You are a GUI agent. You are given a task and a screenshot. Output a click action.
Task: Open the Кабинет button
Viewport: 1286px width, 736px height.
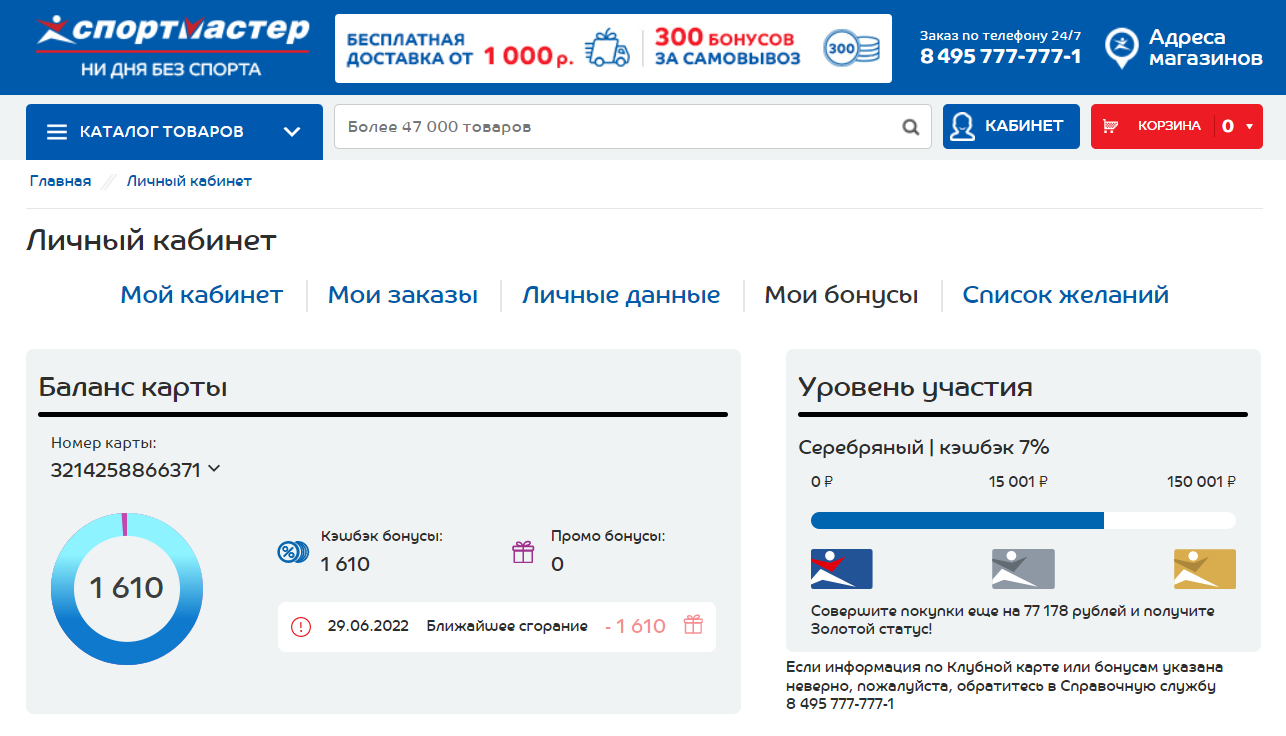pos(1011,127)
